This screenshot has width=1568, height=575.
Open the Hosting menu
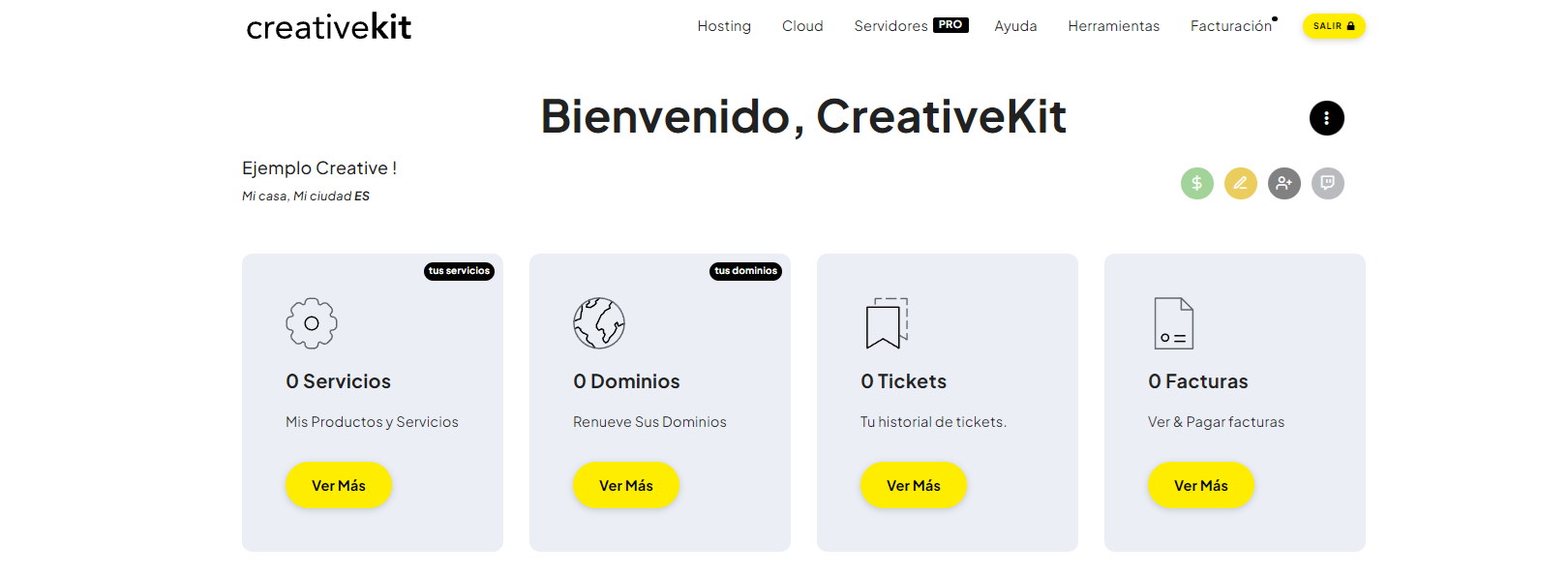pos(724,26)
